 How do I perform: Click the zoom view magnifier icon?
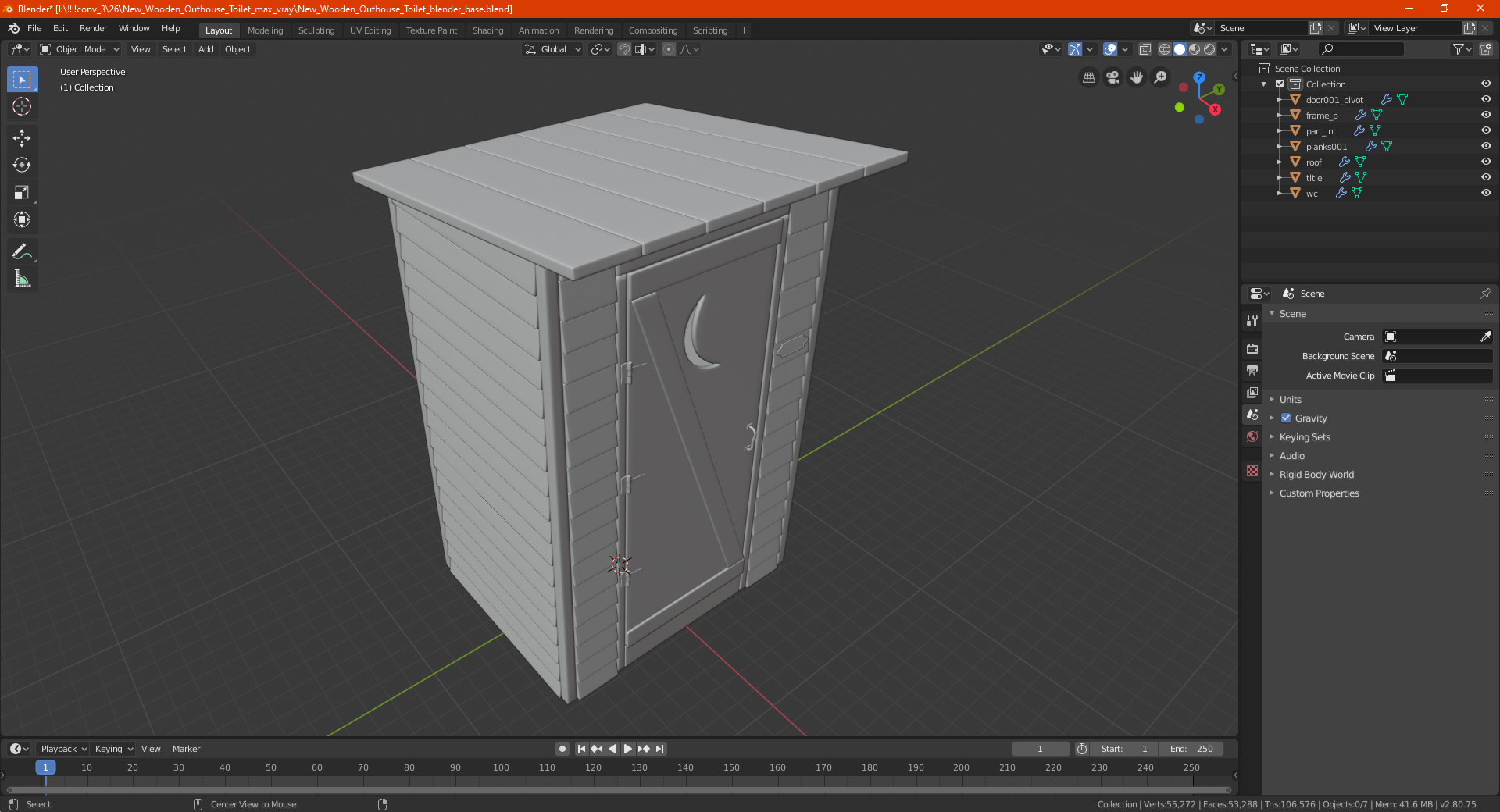(x=1161, y=77)
